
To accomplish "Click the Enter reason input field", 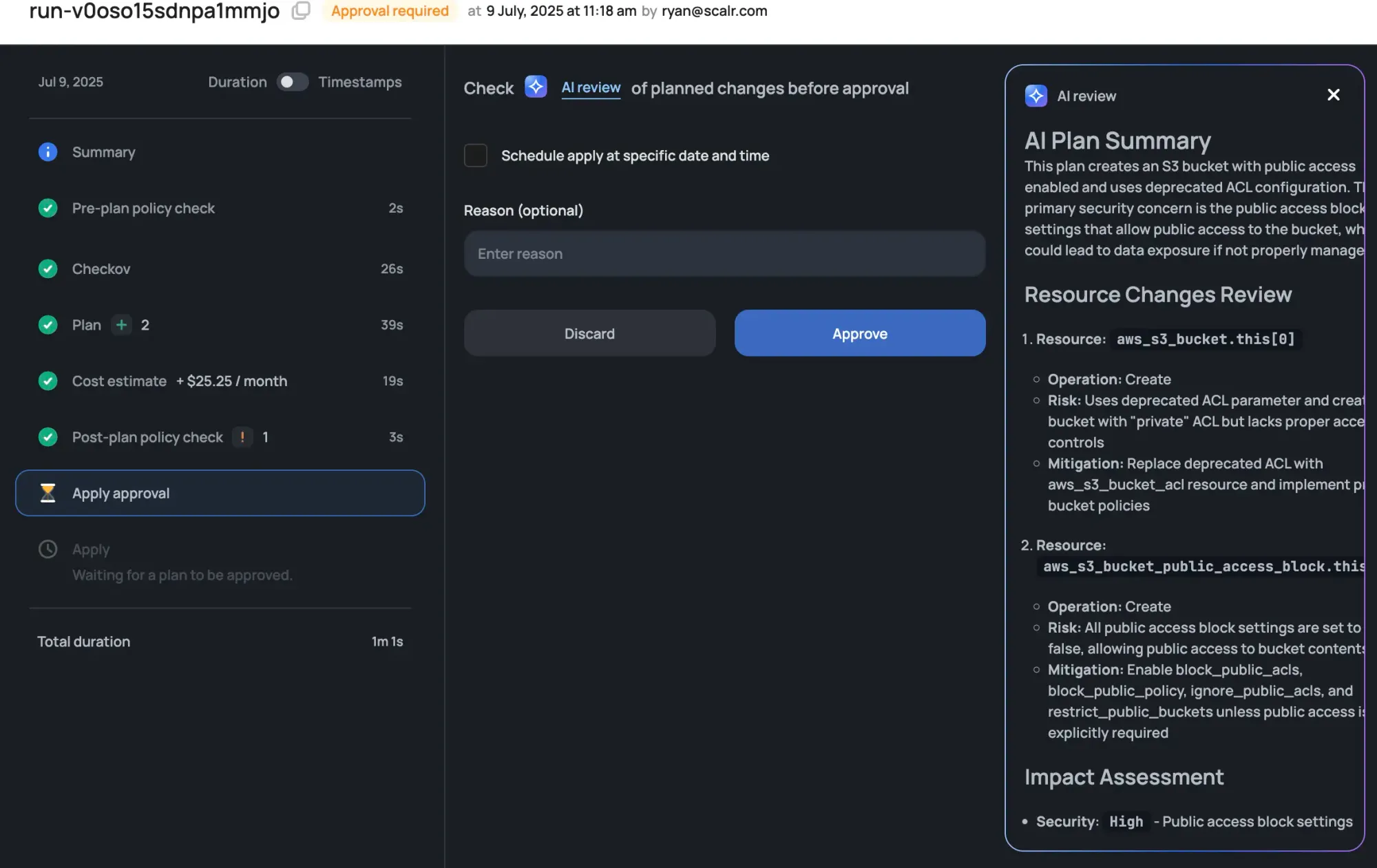I will tap(724, 254).
